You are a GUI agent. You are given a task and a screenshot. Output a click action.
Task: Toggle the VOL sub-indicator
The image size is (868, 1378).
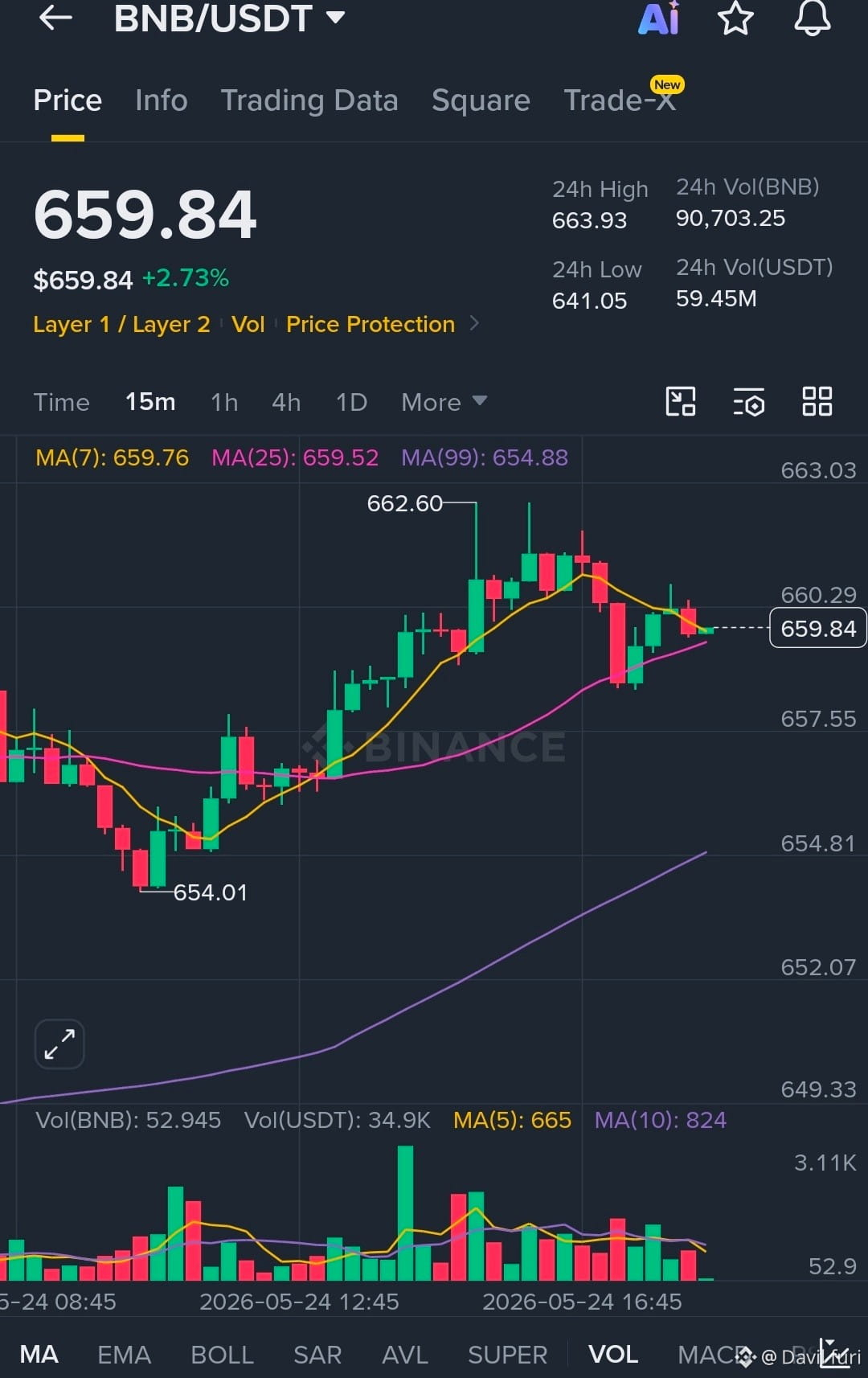pyautogui.click(x=613, y=1355)
